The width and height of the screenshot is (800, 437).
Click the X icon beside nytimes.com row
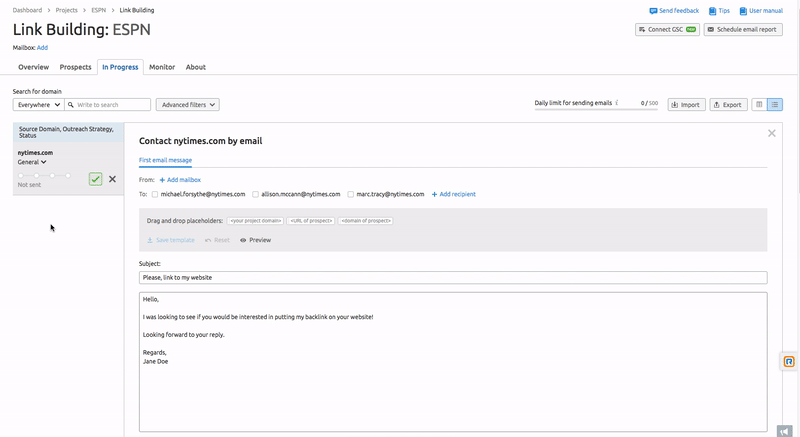(112, 179)
